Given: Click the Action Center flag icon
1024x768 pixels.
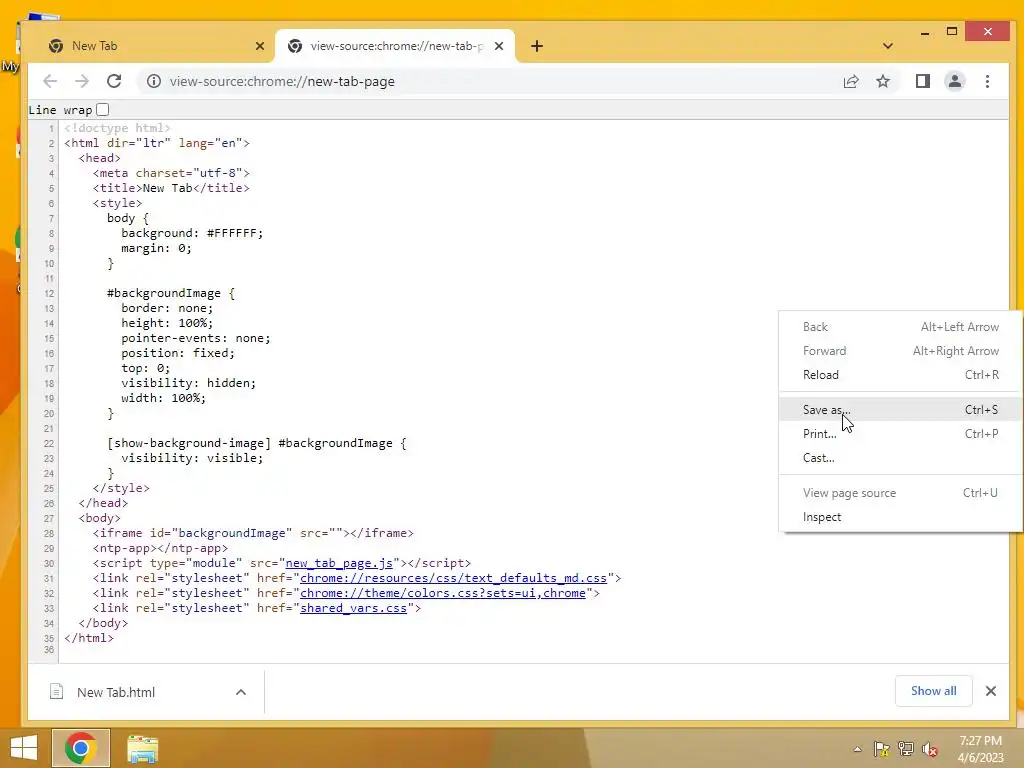Looking at the screenshot, I should 881,749.
